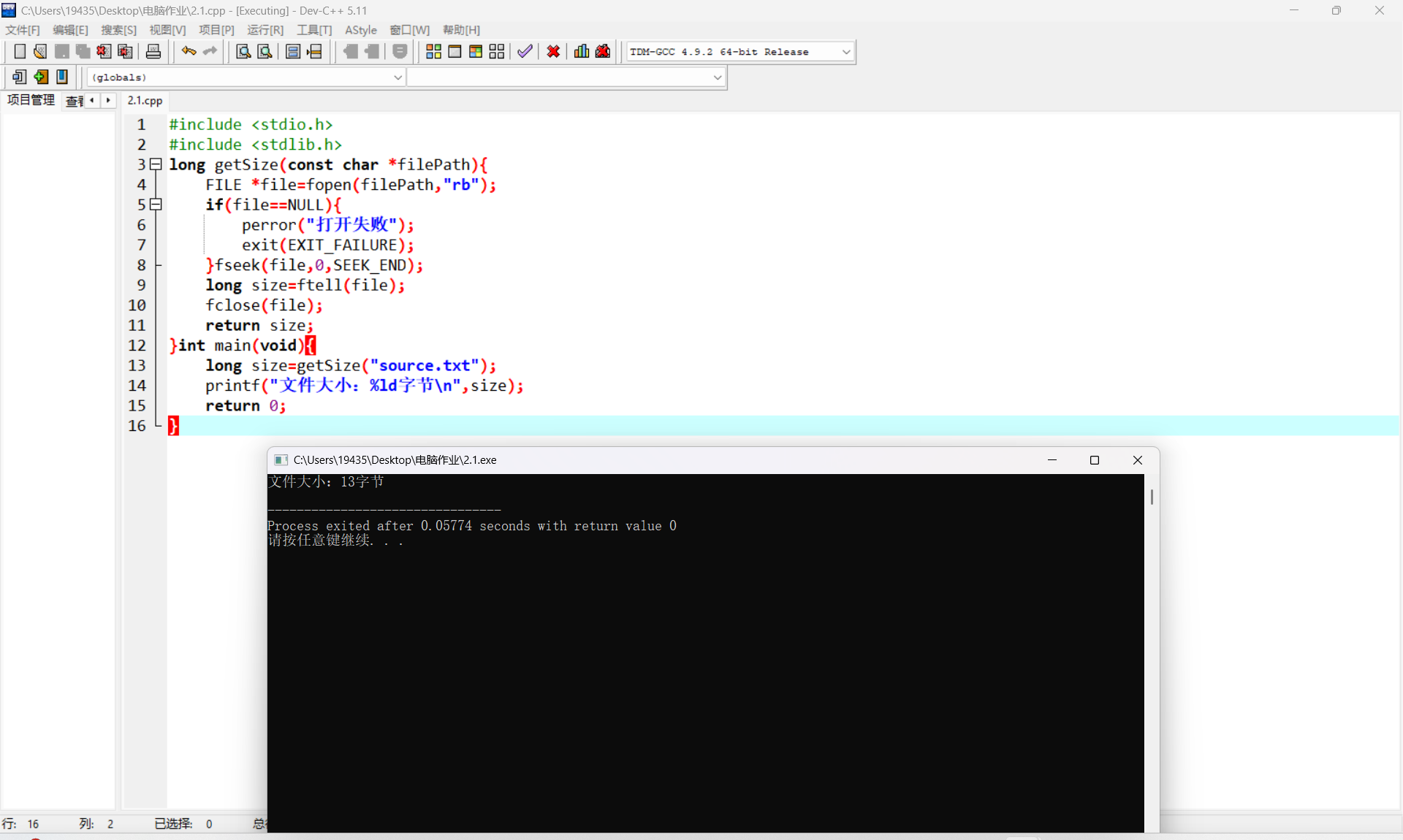Switch to the 项目管理 panel tab
The image size is (1403, 840).
point(31,100)
